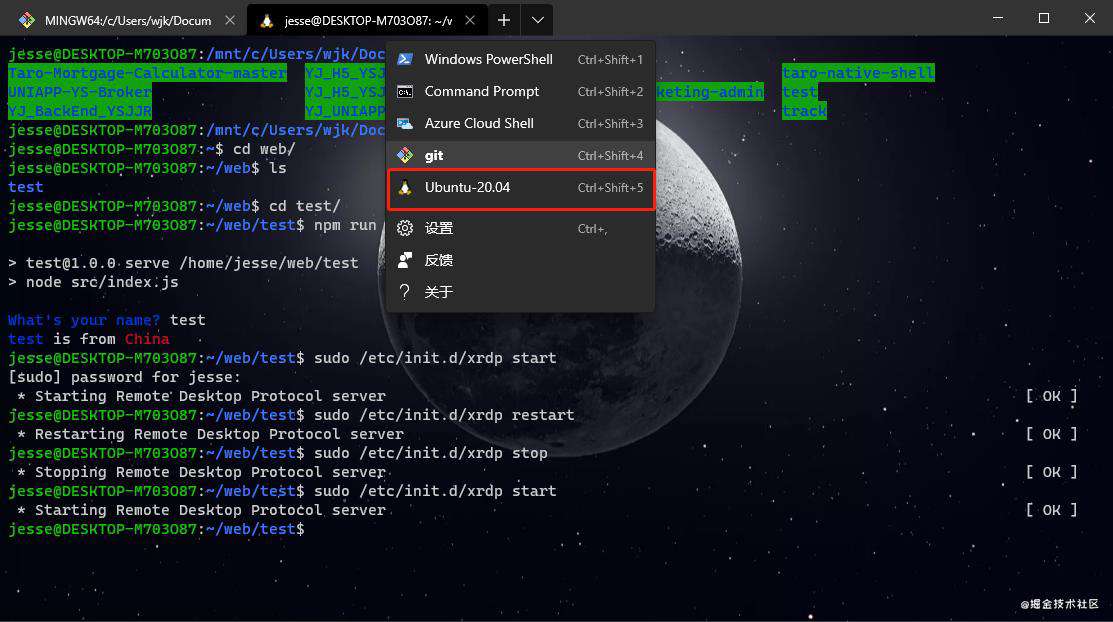Close the jesse@DESKTOP-M703O87 tab
The width and height of the screenshot is (1113, 622).
point(470,20)
